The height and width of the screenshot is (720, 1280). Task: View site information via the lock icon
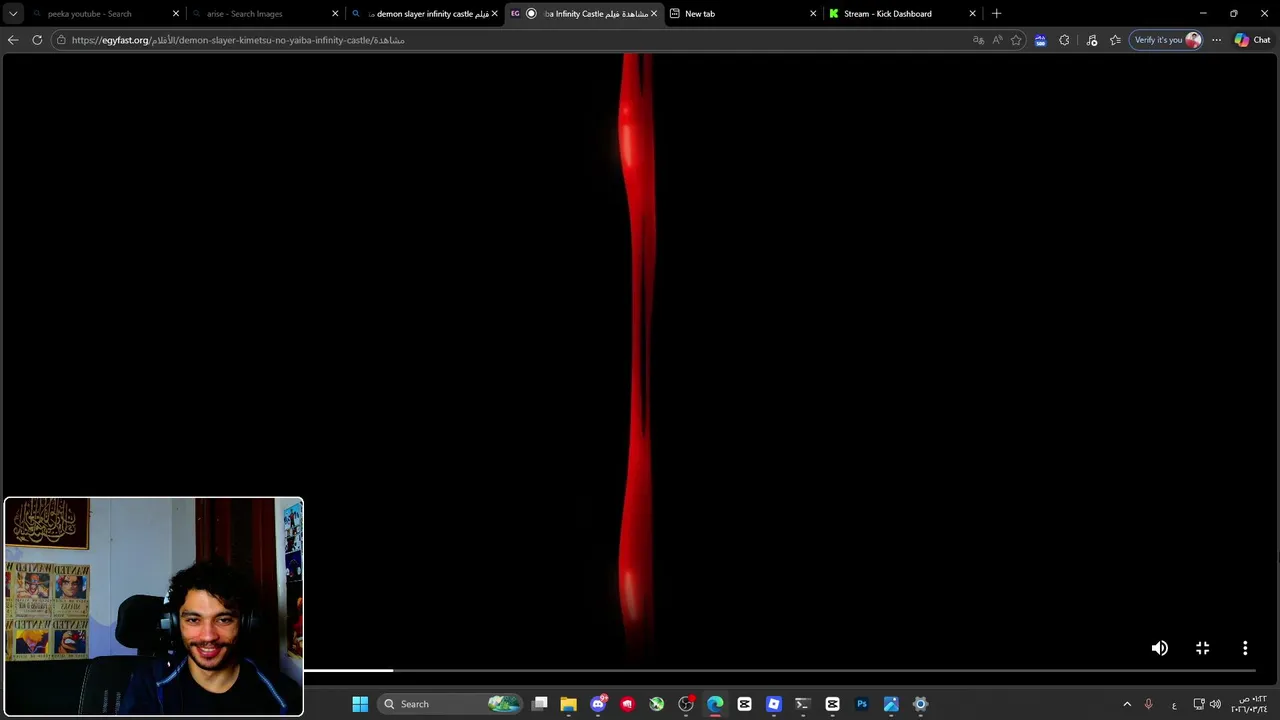pos(61,40)
